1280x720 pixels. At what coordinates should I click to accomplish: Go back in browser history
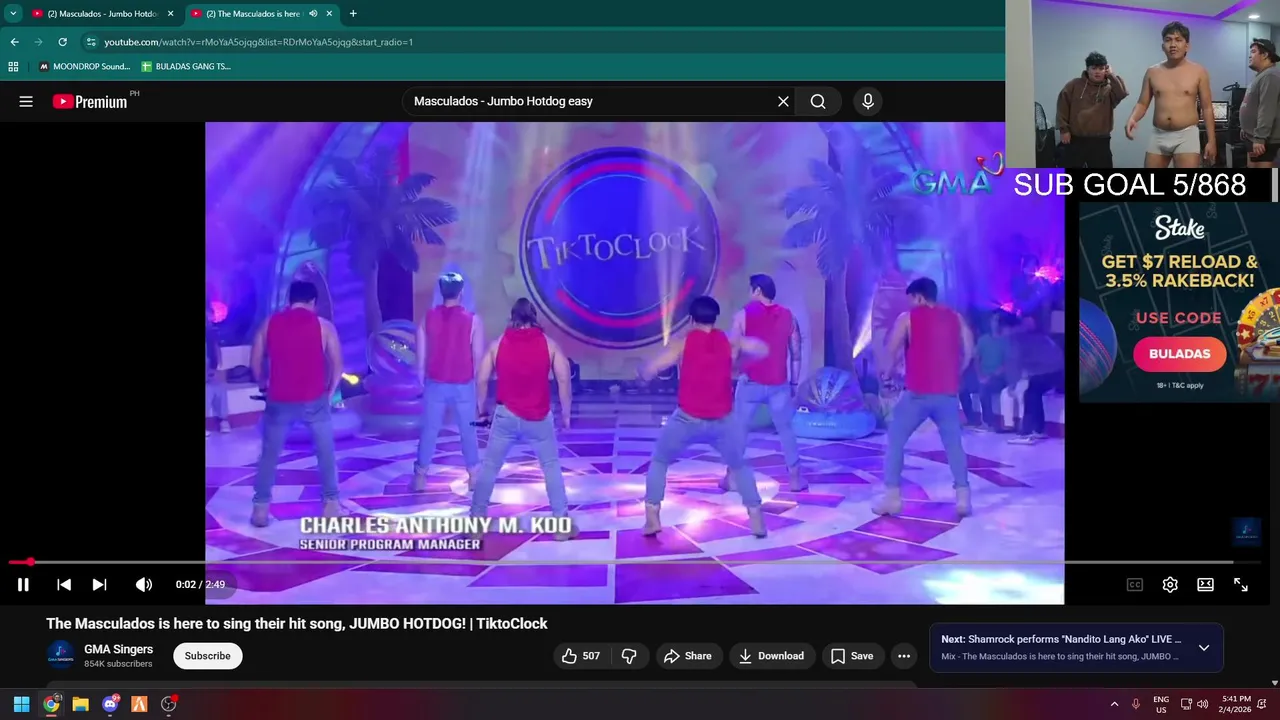pos(15,42)
